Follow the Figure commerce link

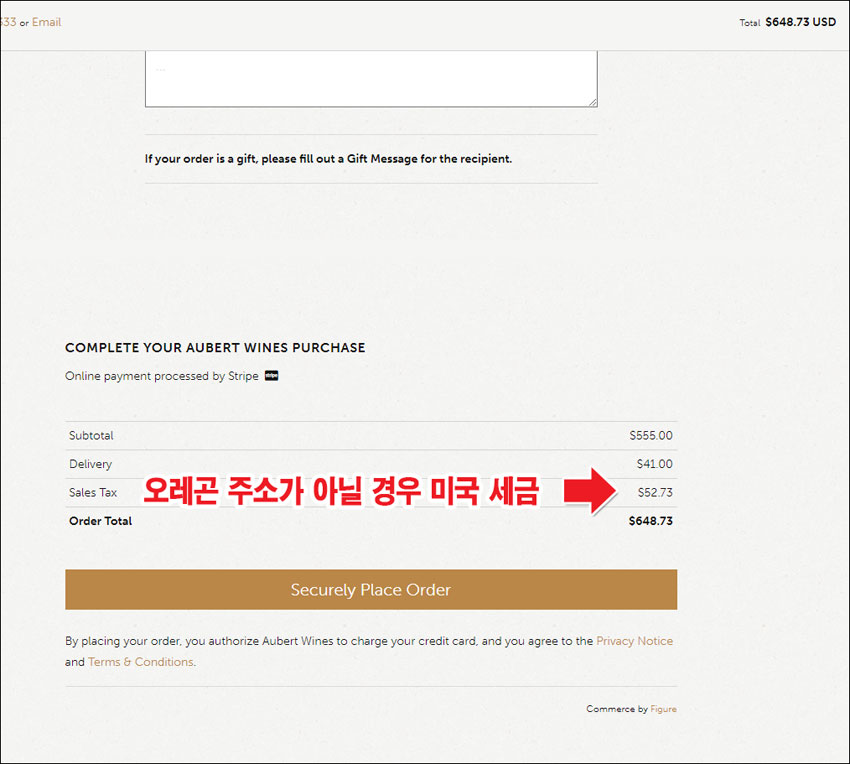[664, 709]
